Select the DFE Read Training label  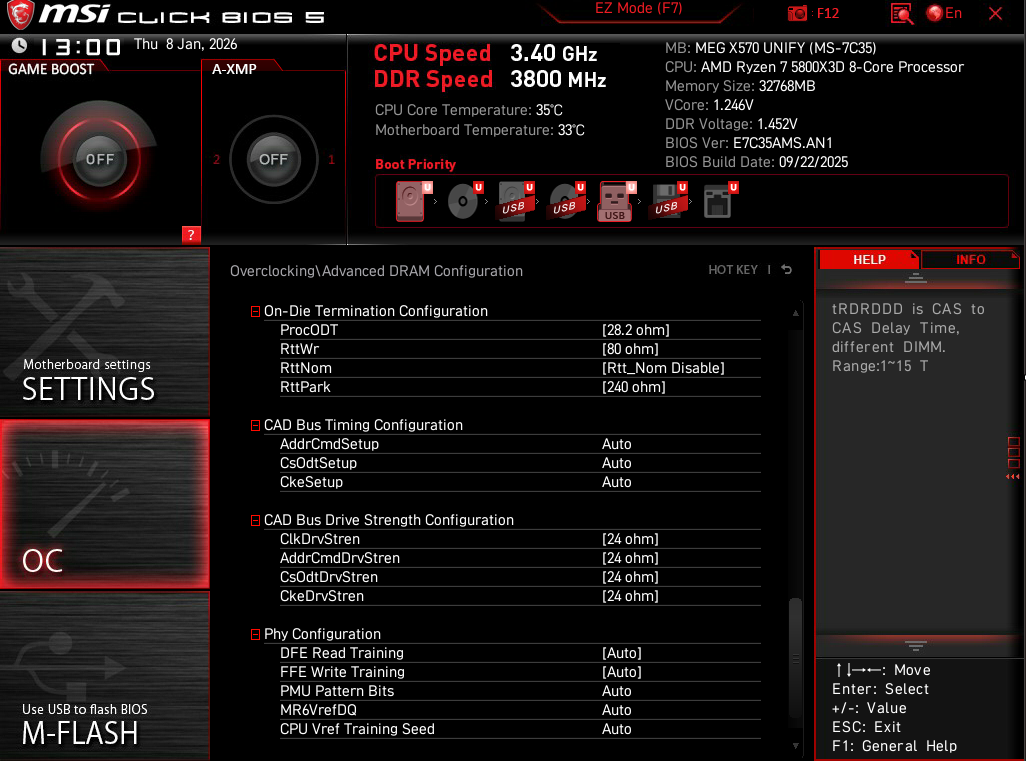pyautogui.click(x=342, y=652)
